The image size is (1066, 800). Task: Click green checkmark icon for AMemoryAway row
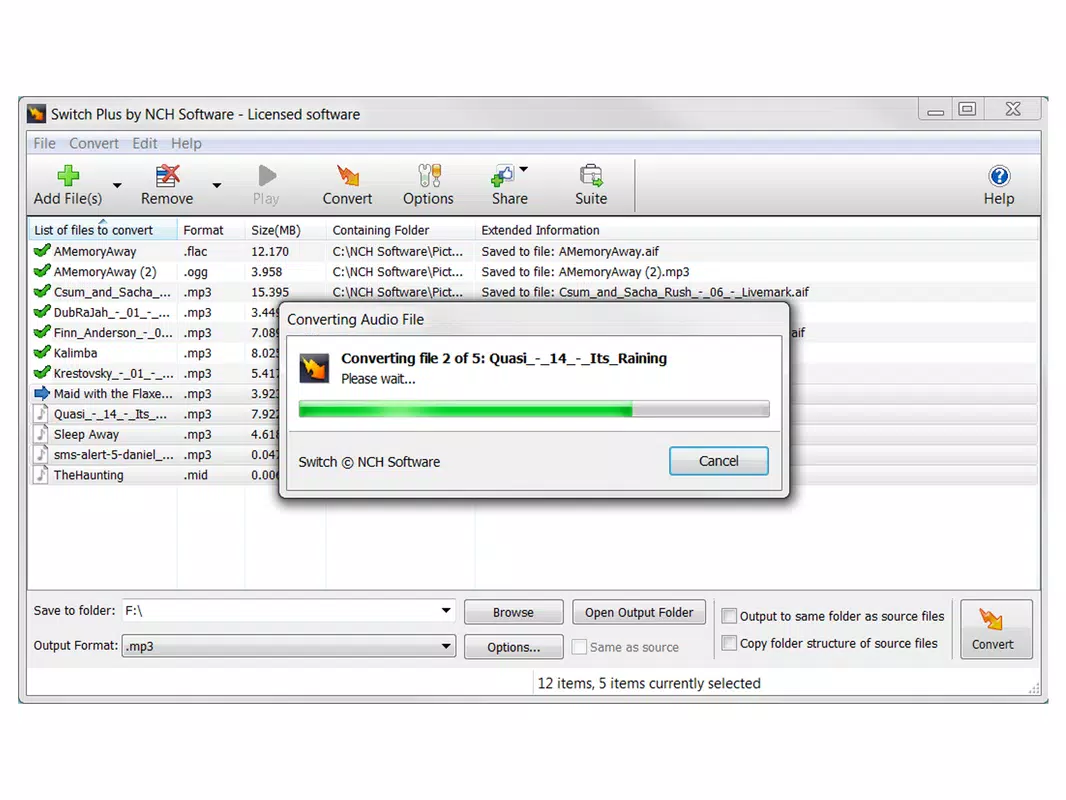click(x=42, y=251)
